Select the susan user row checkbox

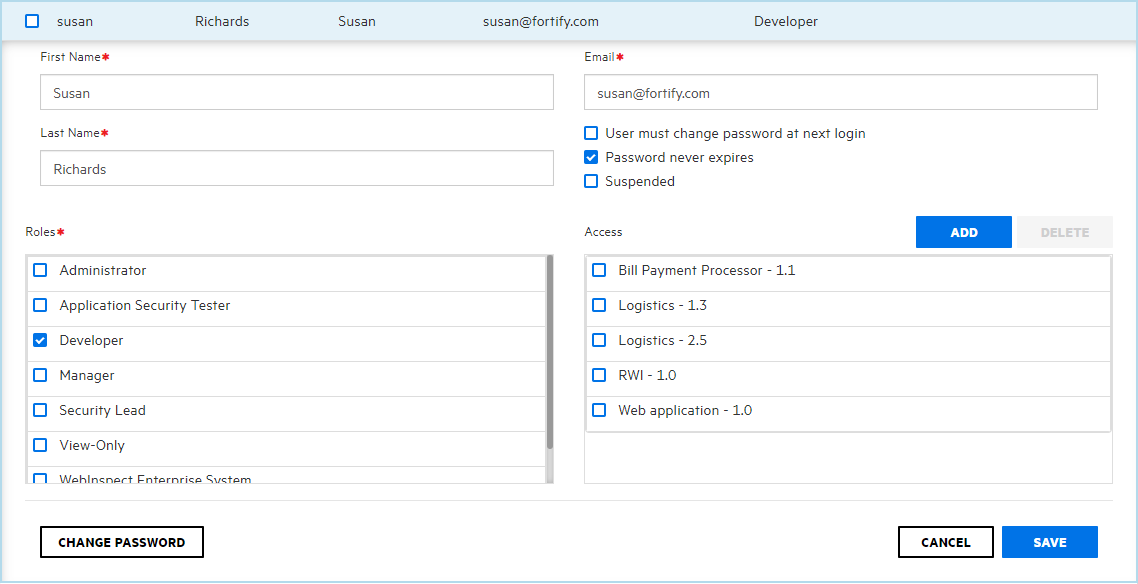tap(32, 21)
